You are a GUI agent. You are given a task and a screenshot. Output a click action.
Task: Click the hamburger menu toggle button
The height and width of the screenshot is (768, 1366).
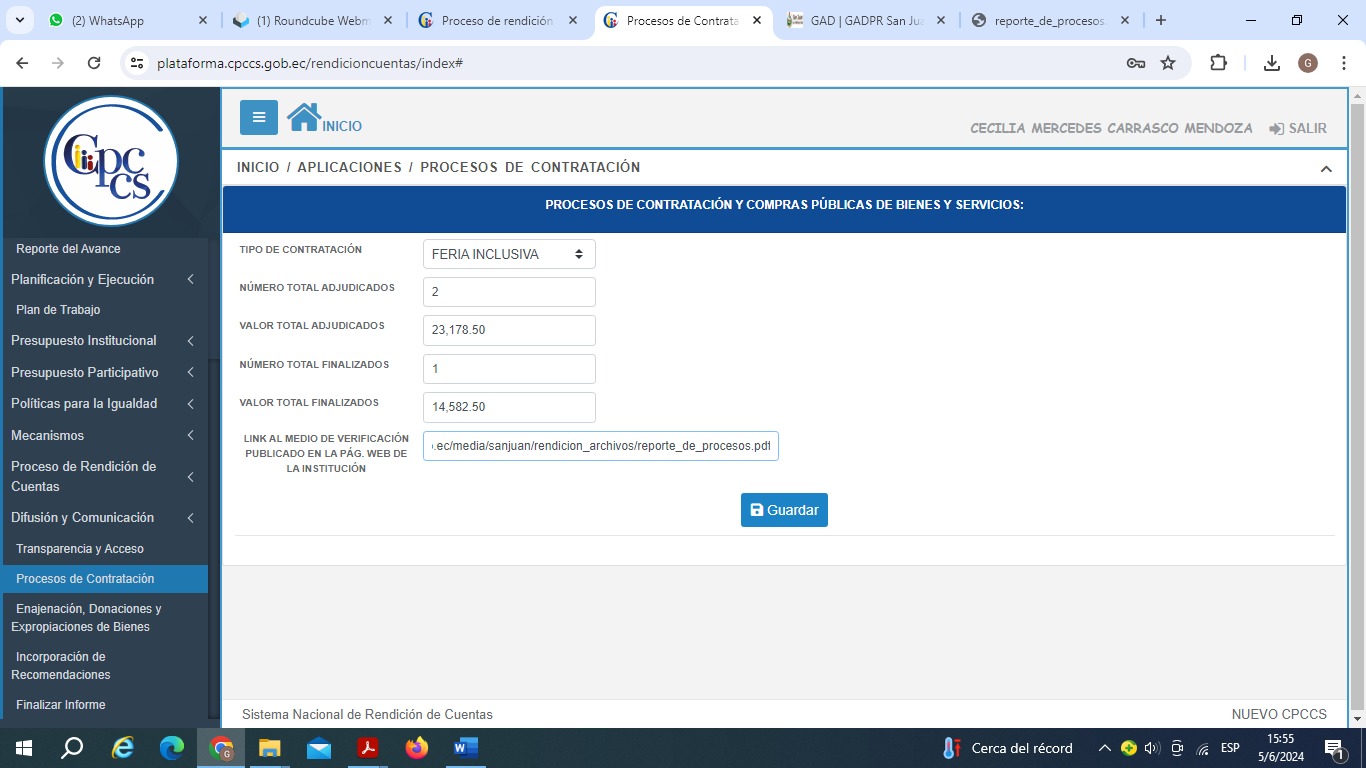coord(258,117)
